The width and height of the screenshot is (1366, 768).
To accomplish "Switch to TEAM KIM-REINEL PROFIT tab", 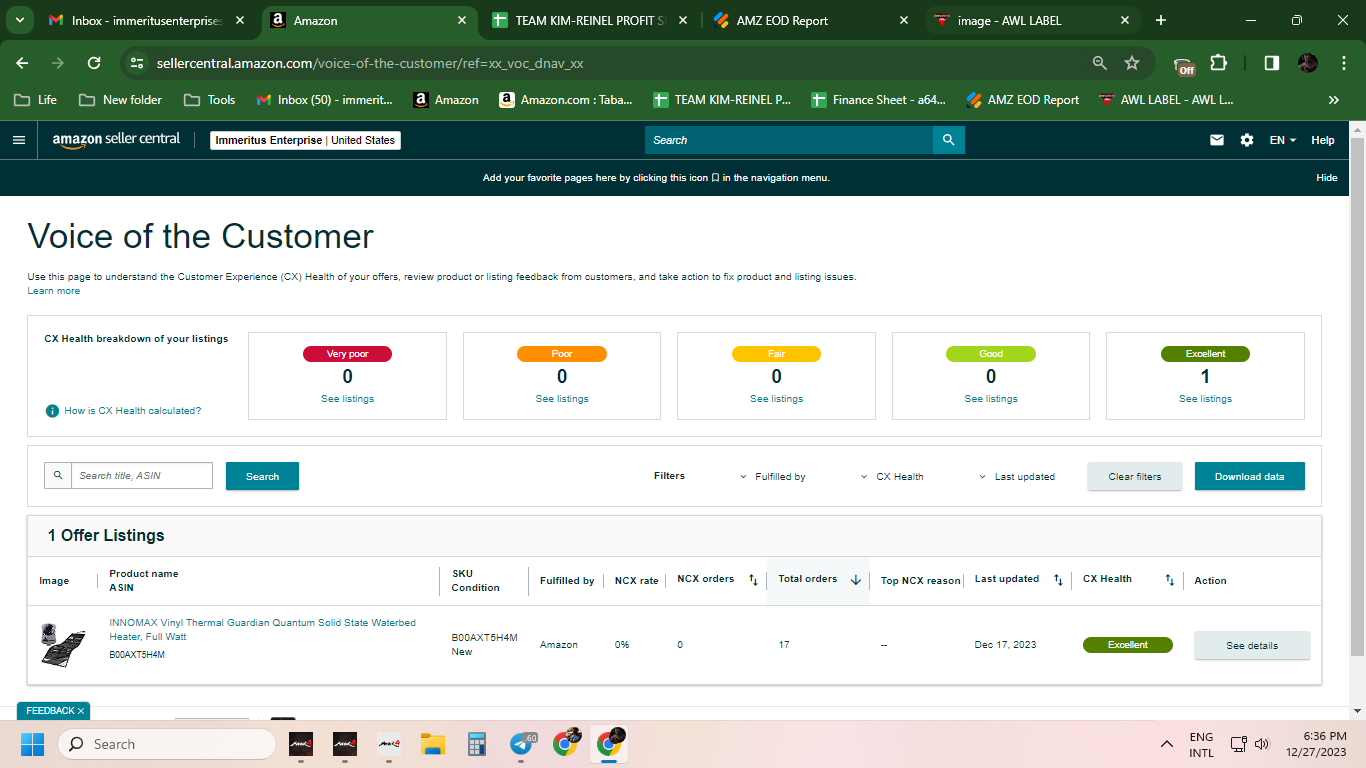I will coord(589,20).
